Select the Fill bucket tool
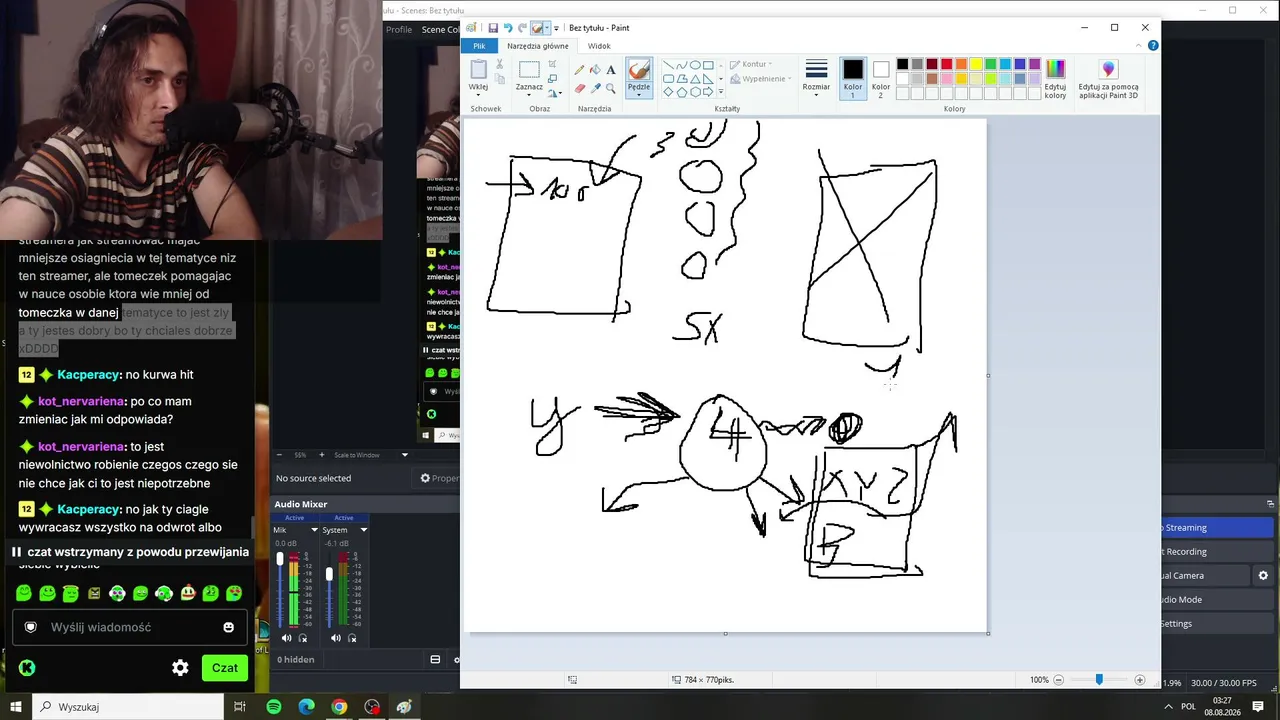This screenshot has height=720, width=1280. 595,70
